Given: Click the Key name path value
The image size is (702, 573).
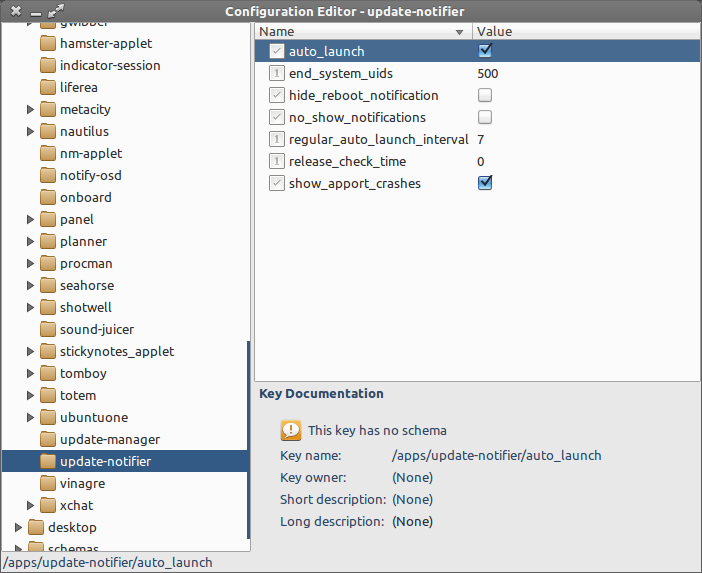Looking at the screenshot, I should pos(497,455).
